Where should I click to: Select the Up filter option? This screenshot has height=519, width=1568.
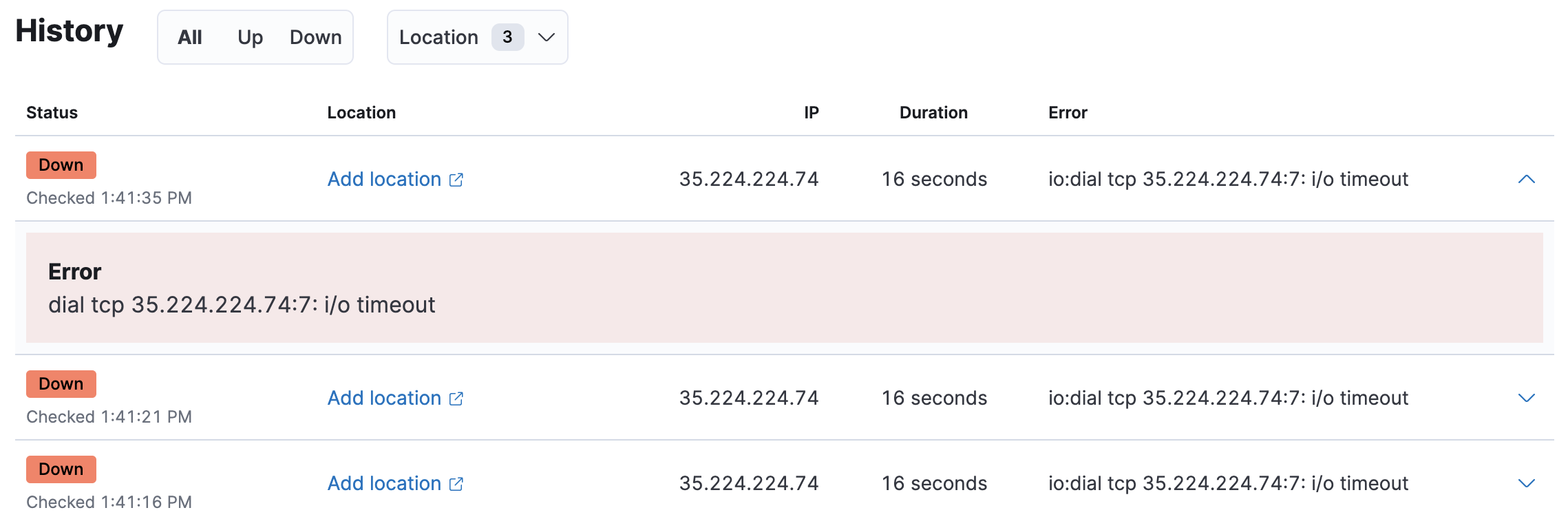pos(249,37)
